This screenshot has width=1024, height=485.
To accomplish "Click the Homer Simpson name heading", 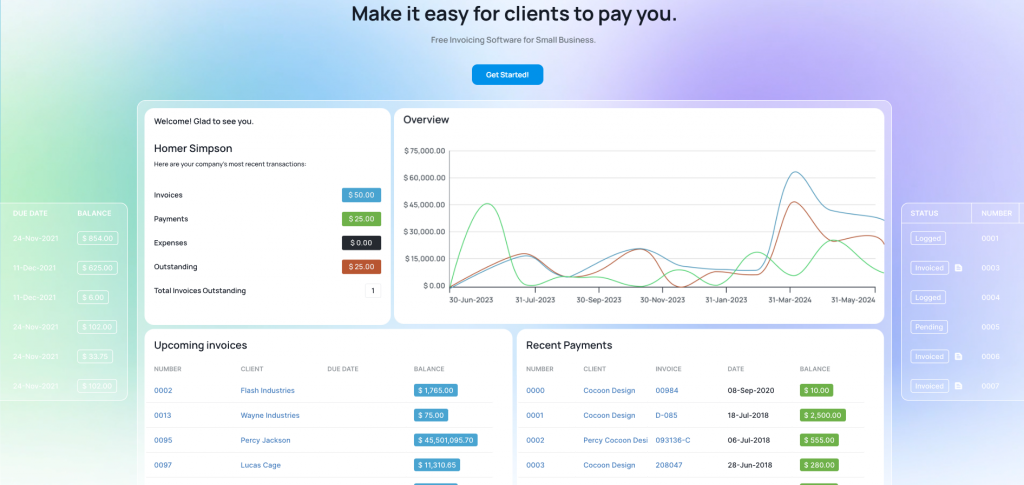I will [x=193, y=148].
